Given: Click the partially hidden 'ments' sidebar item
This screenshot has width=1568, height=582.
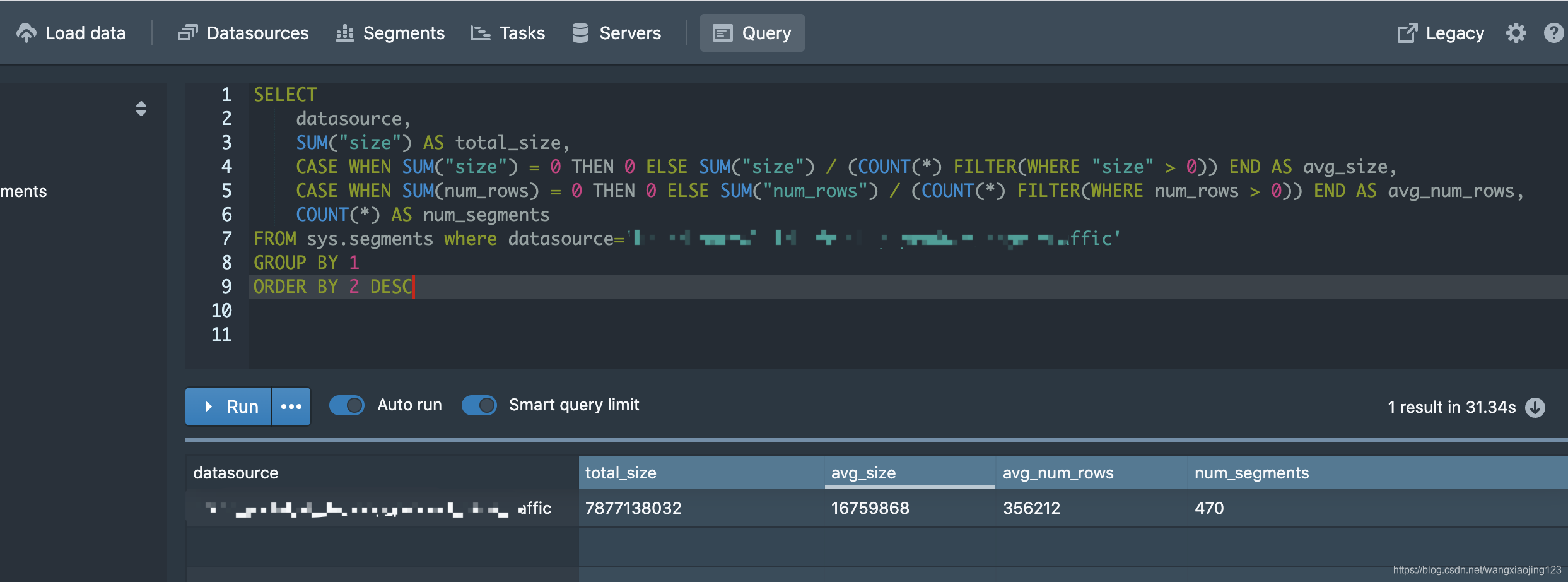Looking at the screenshot, I should [x=23, y=191].
